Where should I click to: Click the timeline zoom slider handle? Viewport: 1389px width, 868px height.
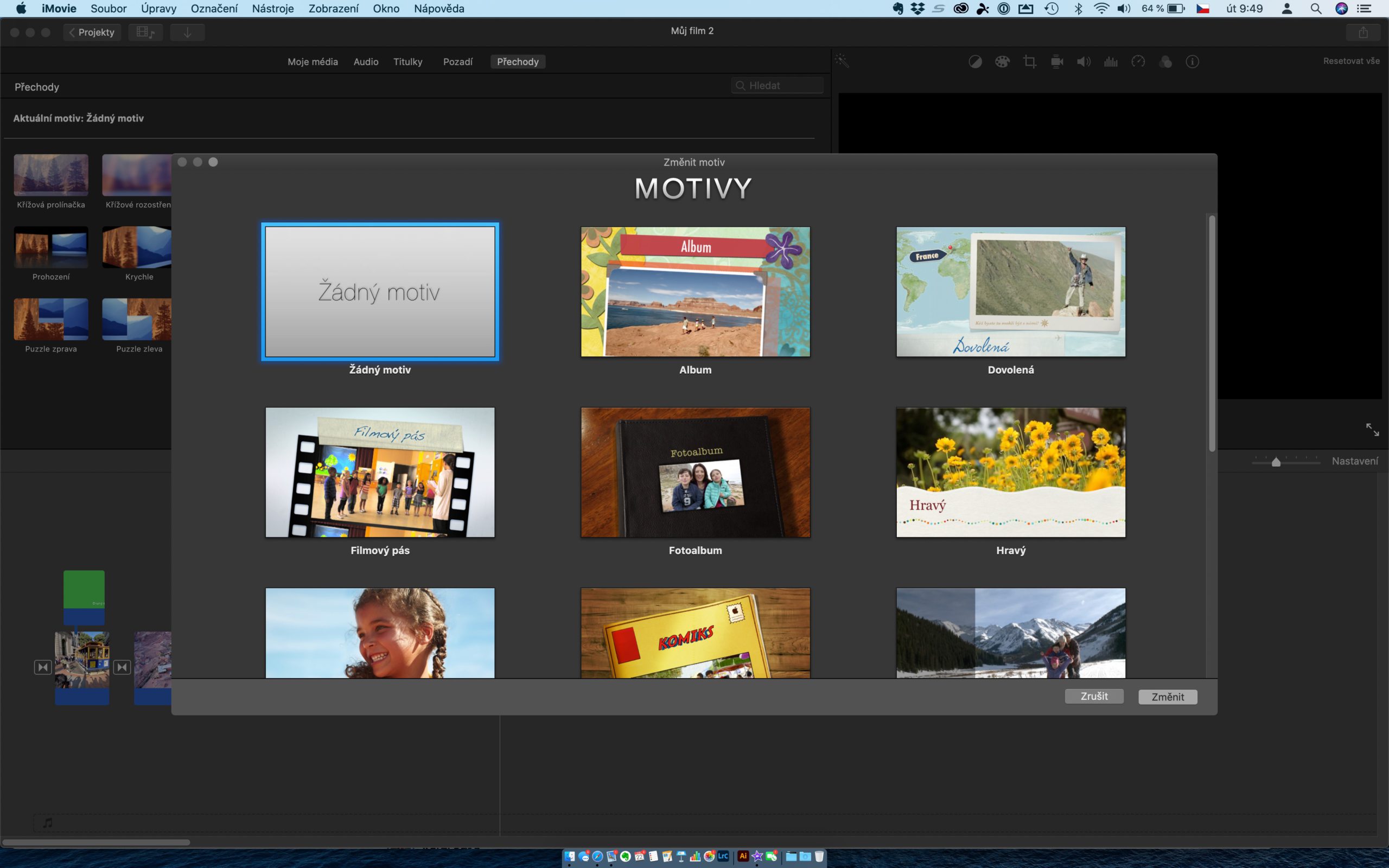pos(1276,462)
